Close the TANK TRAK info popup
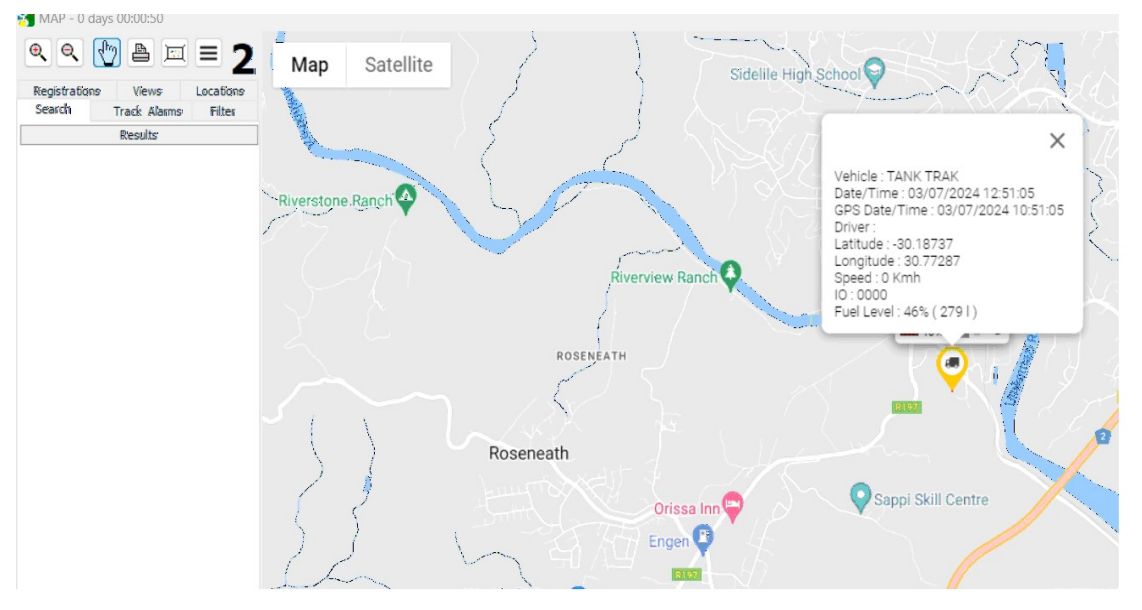Viewport: 1142px width, 610px height. pos(1057,141)
